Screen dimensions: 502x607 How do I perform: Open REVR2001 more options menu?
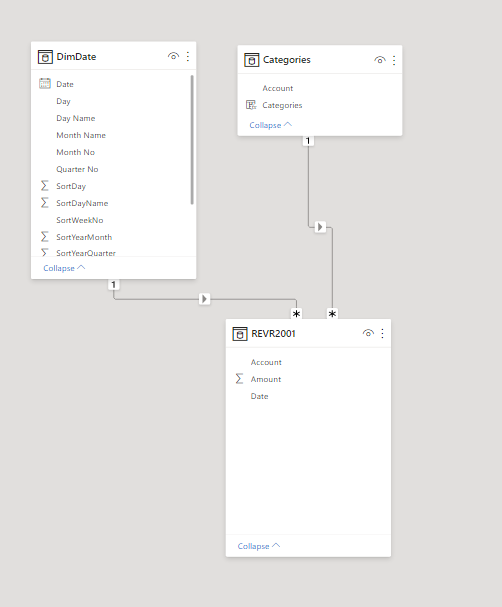(x=382, y=333)
